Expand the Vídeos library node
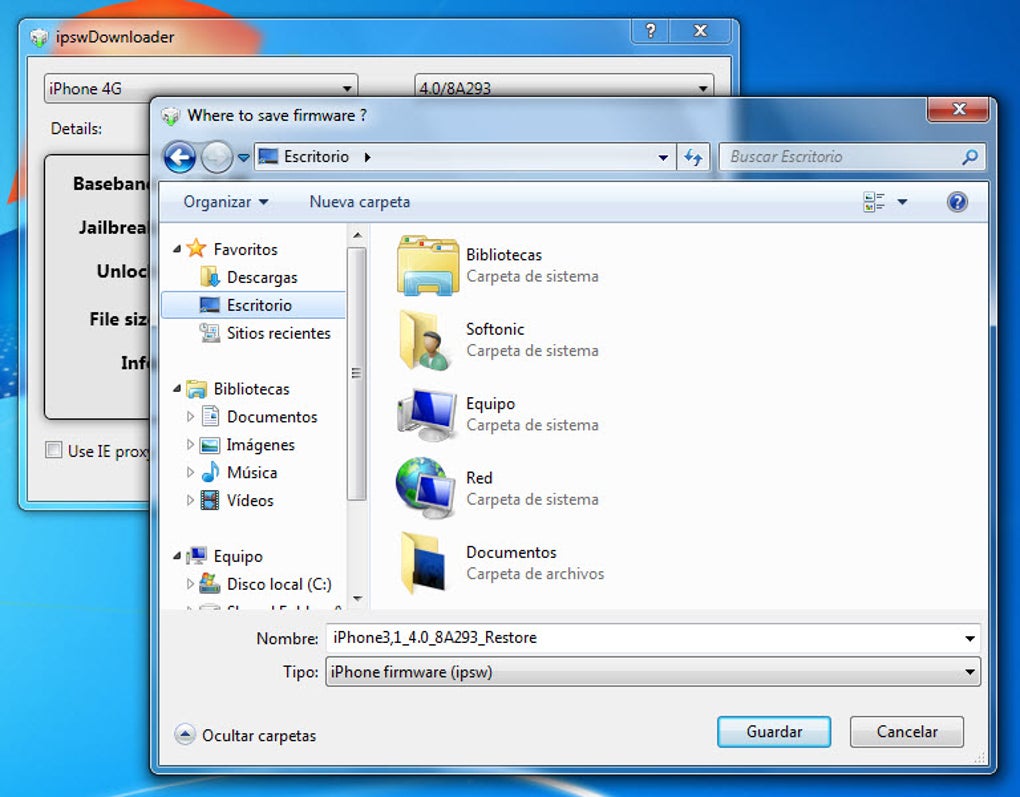 [190, 500]
